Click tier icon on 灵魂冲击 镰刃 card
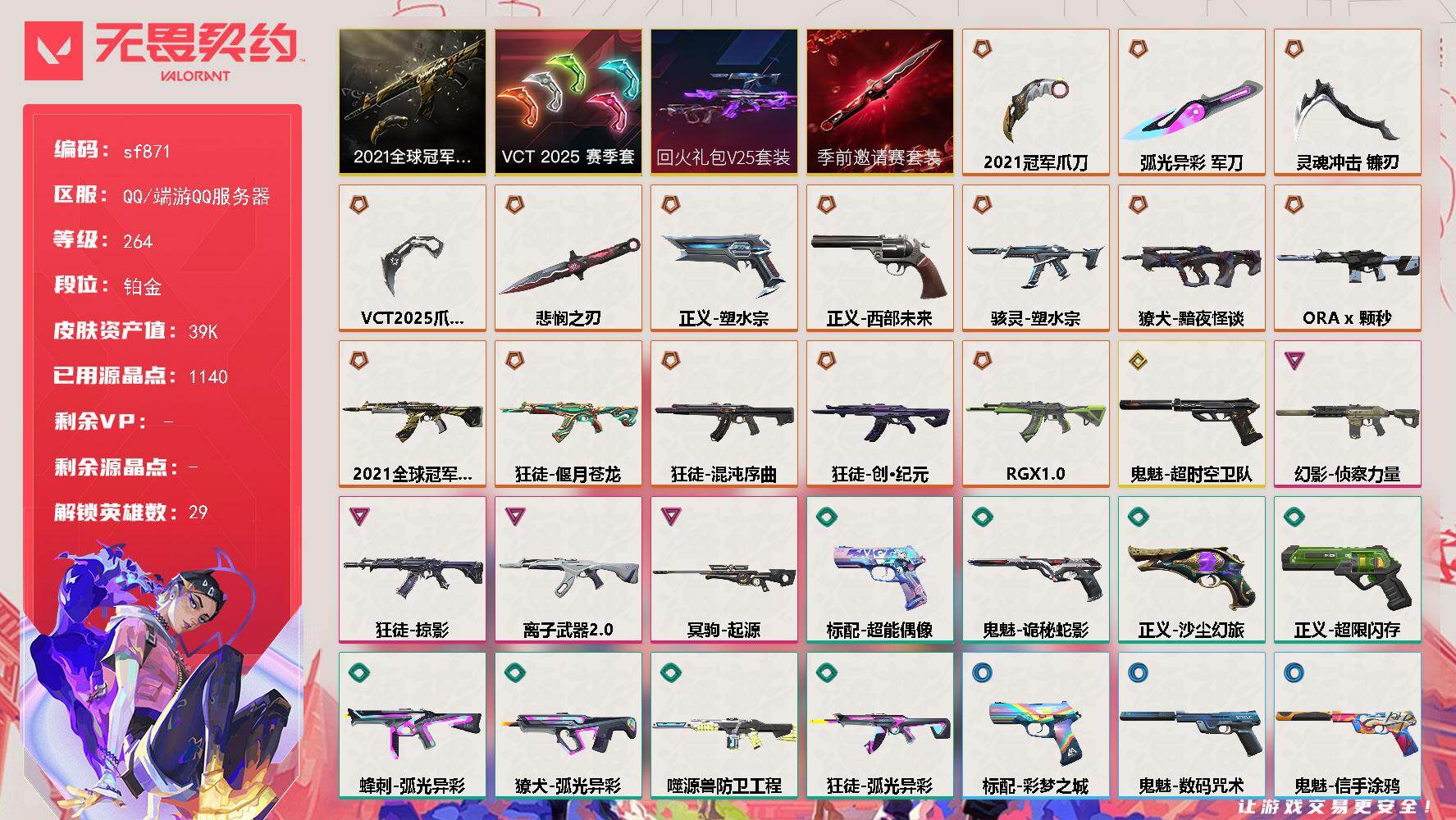 pos(1294,49)
